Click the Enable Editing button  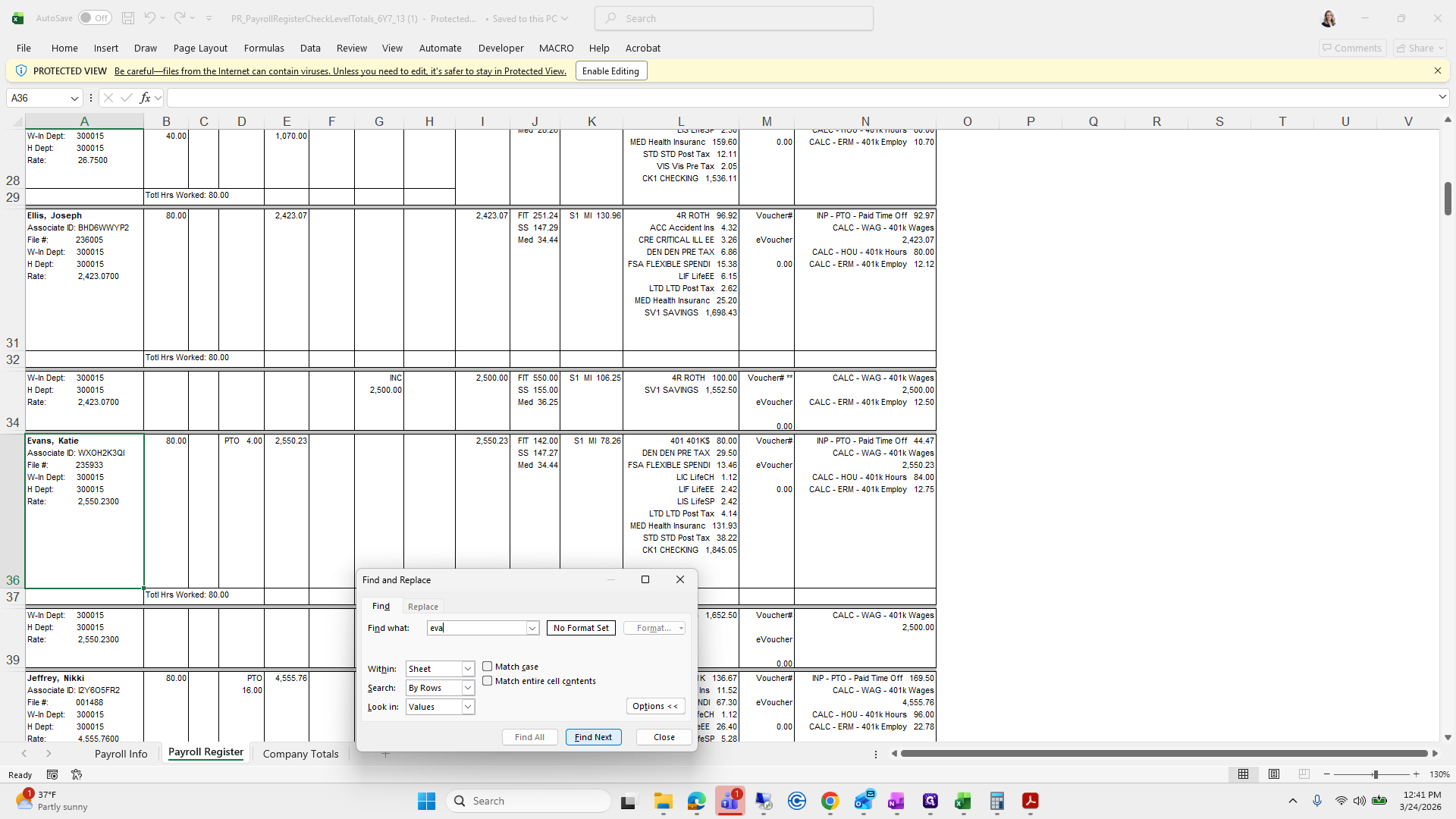coord(610,71)
